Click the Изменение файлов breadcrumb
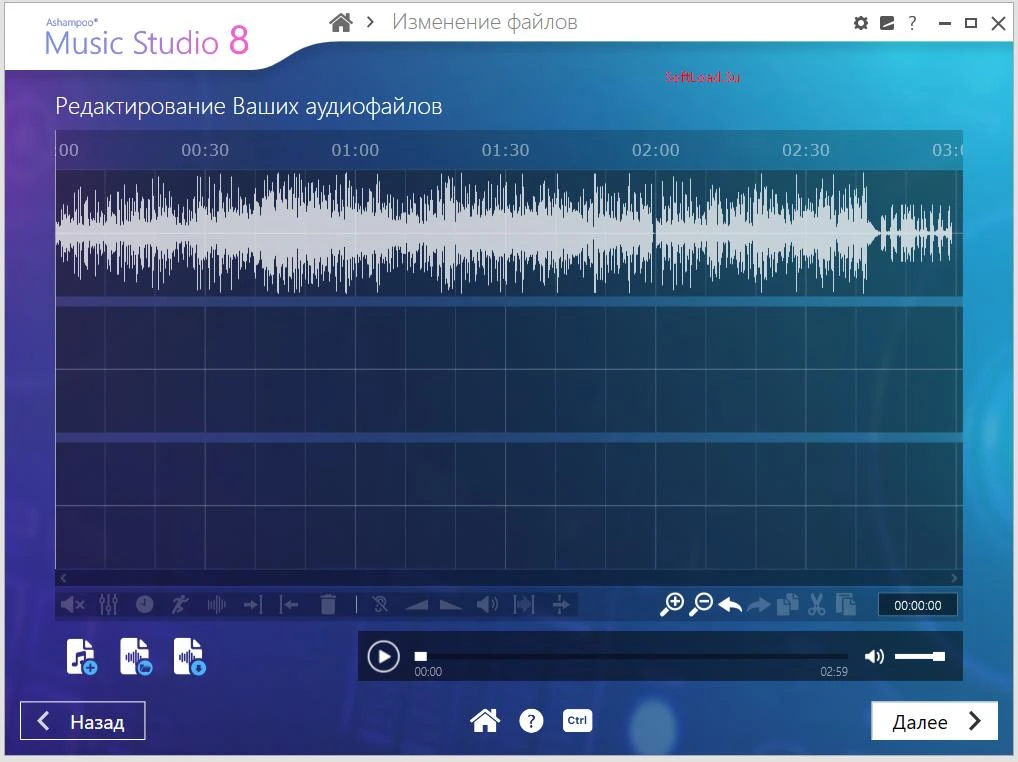The height and width of the screenshot is (762, 1018). coord(484,22)
